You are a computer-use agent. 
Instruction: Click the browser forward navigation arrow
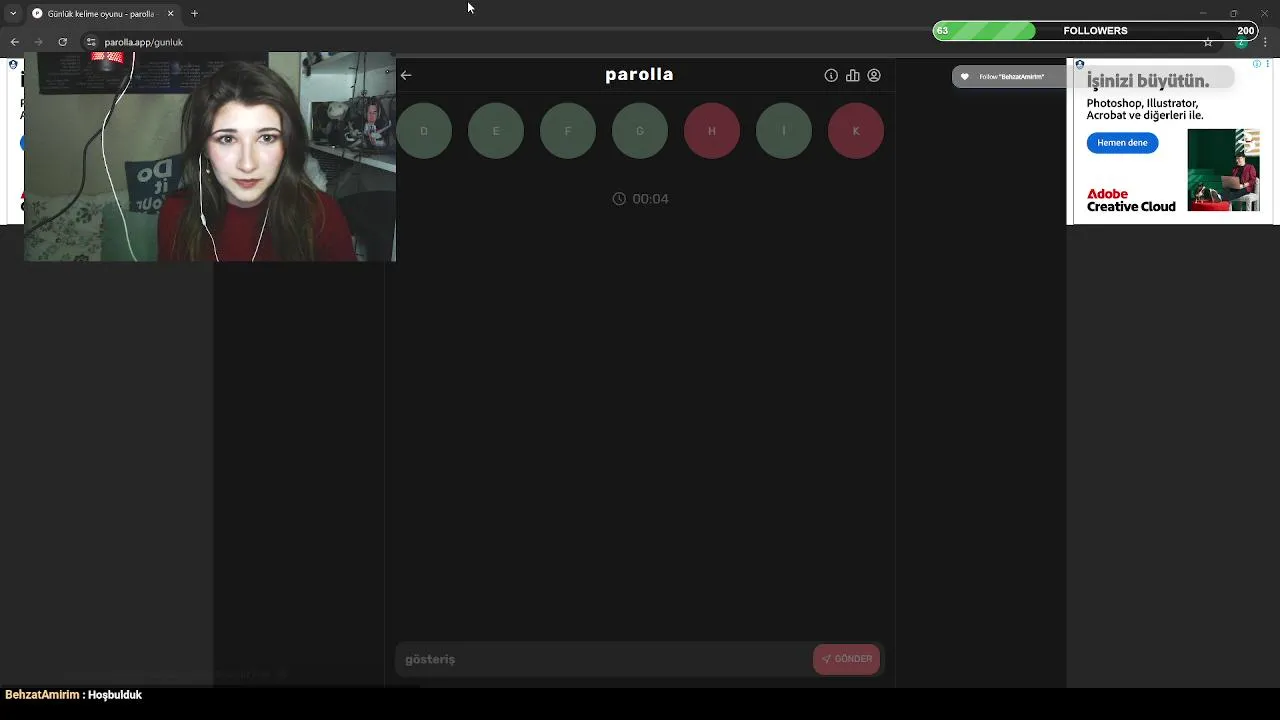point(38,42)
